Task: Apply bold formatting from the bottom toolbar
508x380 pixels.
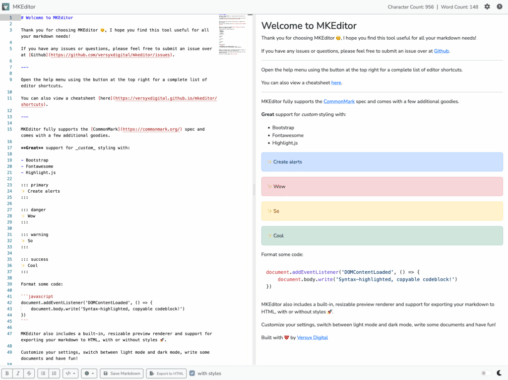Action: click(x=7, y=373)
